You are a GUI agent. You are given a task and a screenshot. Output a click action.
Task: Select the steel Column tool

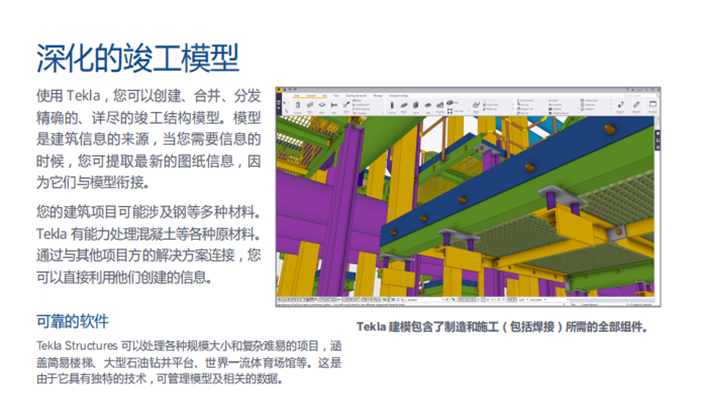(x=298, y=106)
